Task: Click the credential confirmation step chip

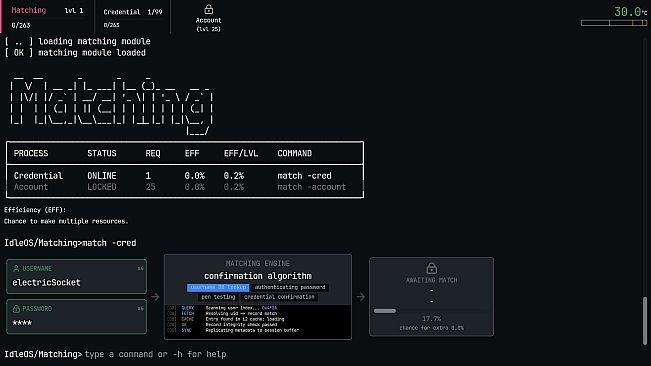Action: pos(279,297)
